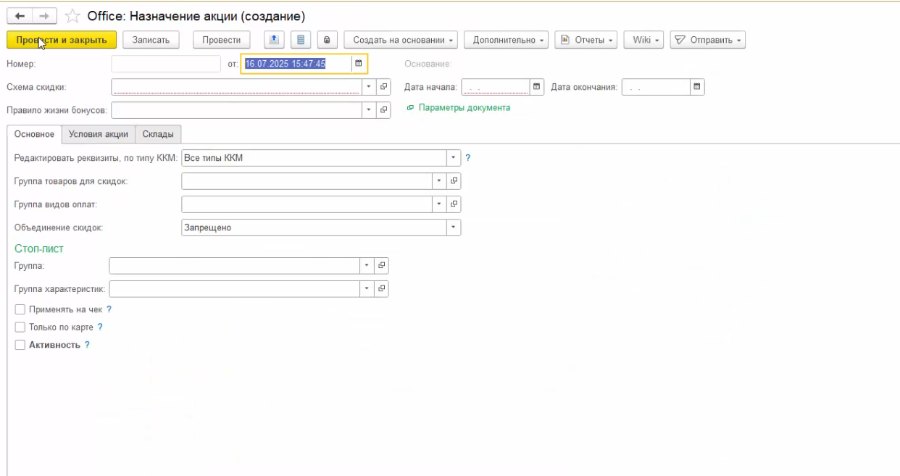Open the Дополнительно menu
The width and height of the screenshot is (900, 476).
pyautogui.click(x=506, y=40)
